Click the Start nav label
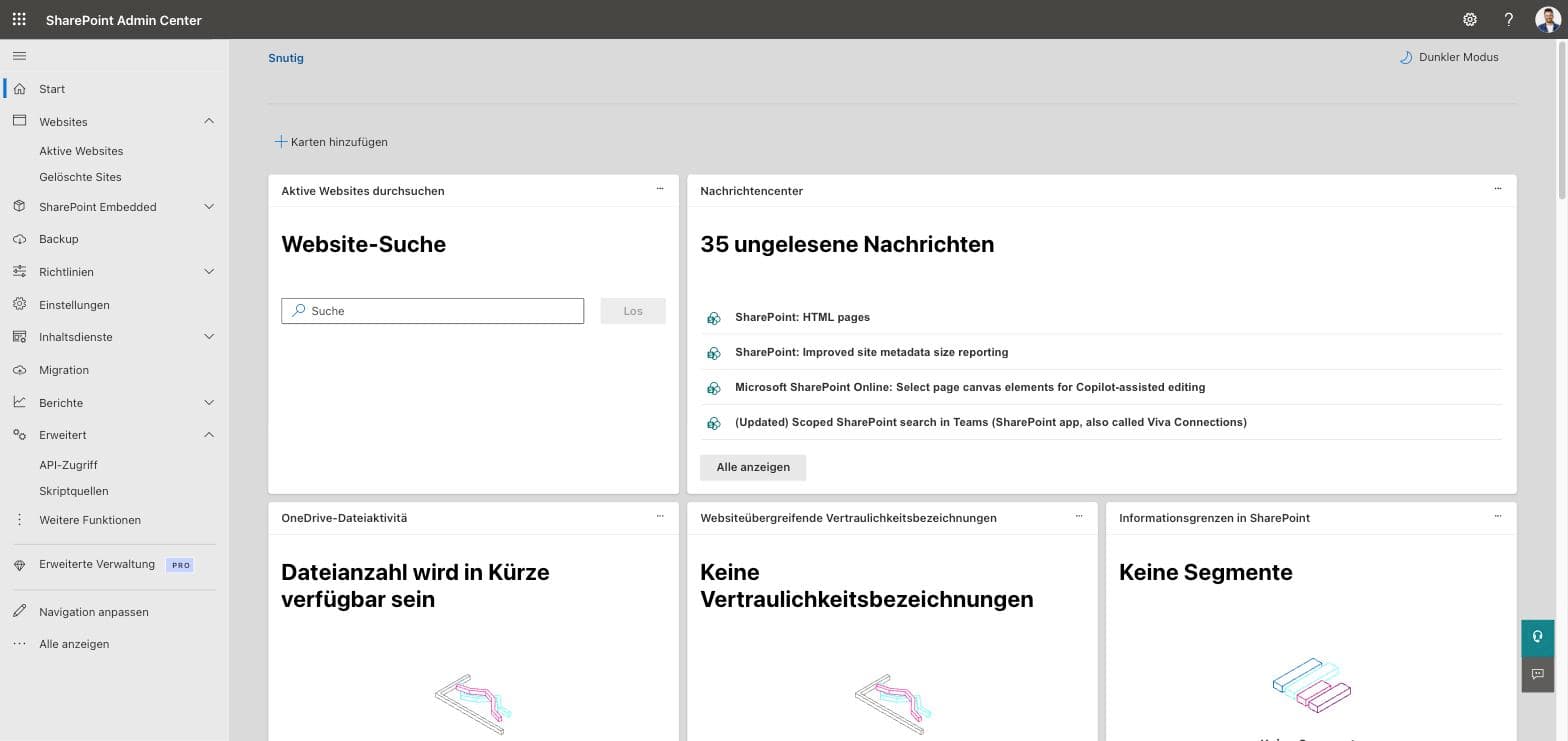This screenshot has height=741, width=1568. point(52,89)
